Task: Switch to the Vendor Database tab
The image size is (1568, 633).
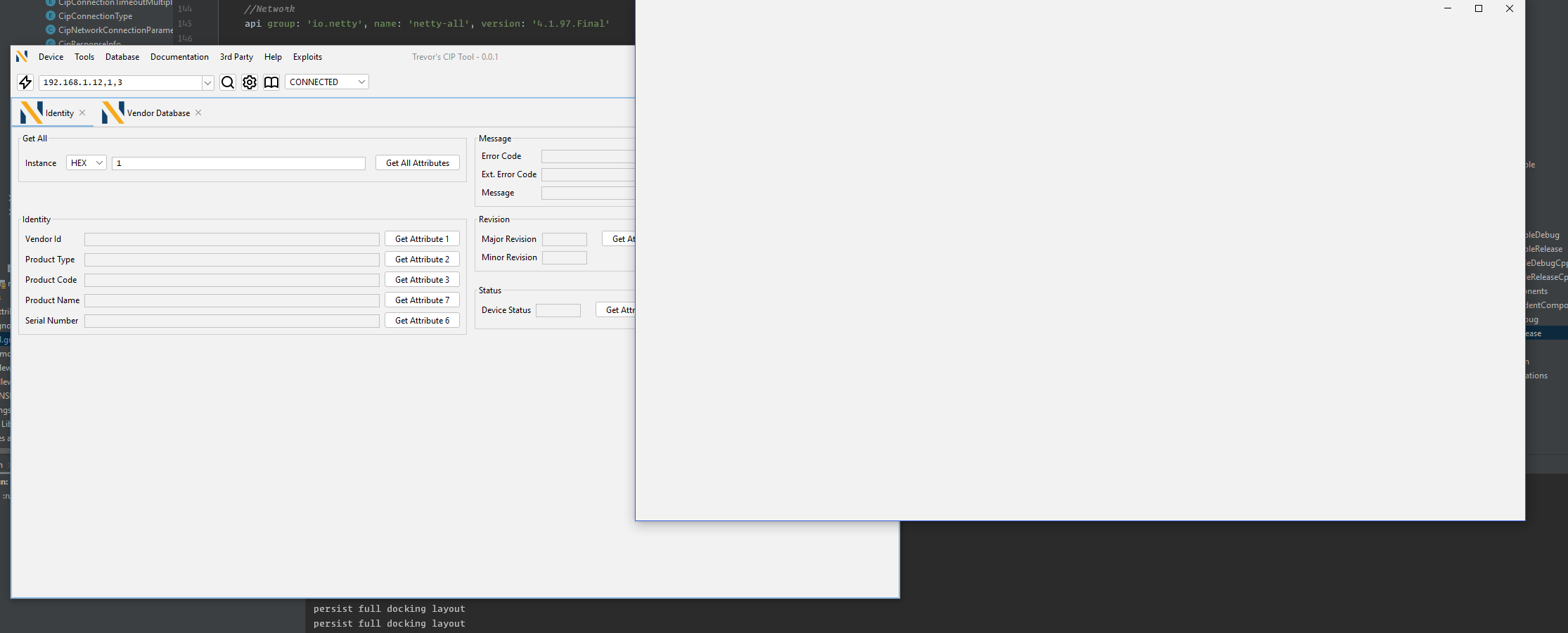Action: coord(158,113)
